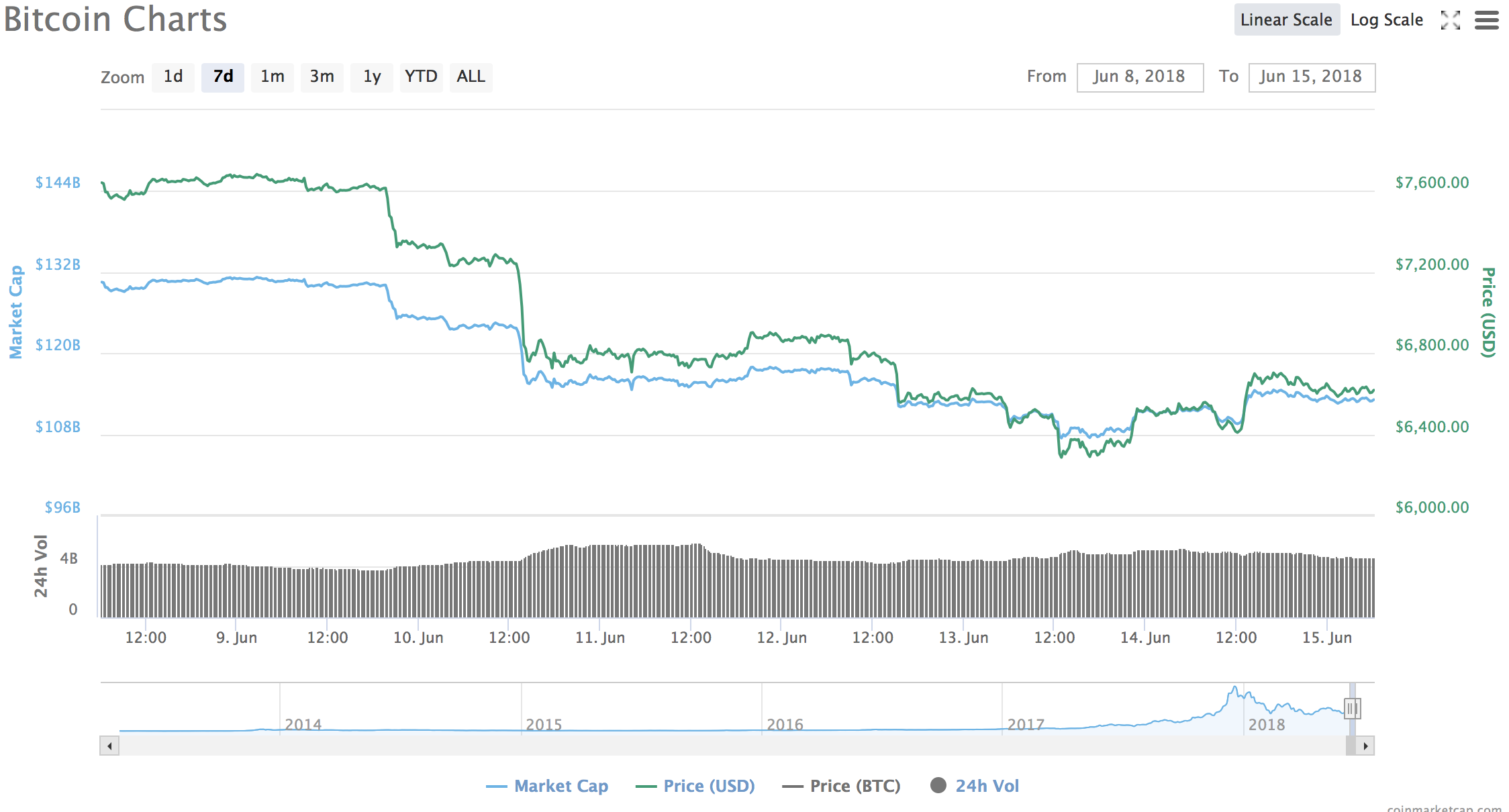Click the $7,600.00 price axis label

point(1432,183)
